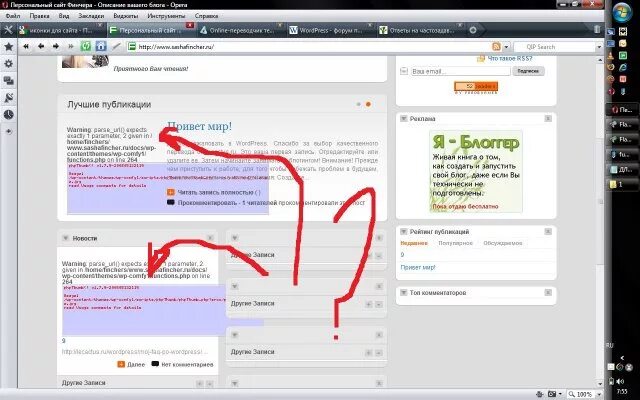Open the Bookmarks star panel
The width and height of the screenshot is (640, 400).
click(8, 47)
